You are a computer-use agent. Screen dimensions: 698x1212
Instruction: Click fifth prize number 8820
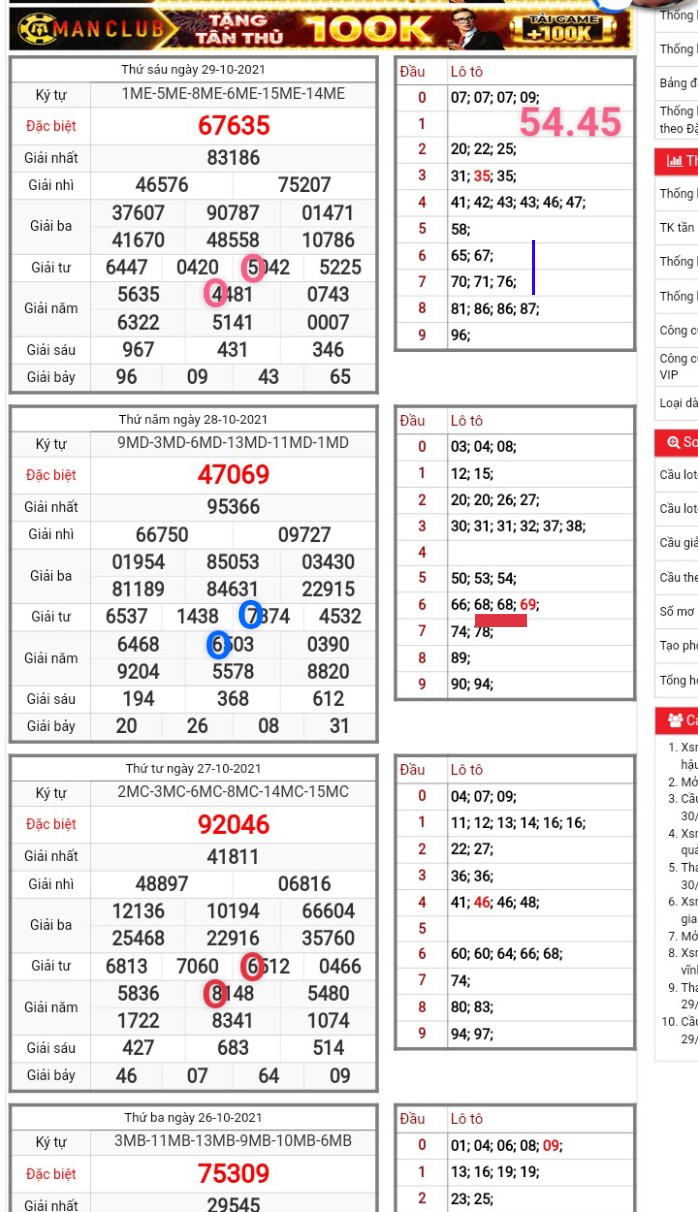point(328,672)
